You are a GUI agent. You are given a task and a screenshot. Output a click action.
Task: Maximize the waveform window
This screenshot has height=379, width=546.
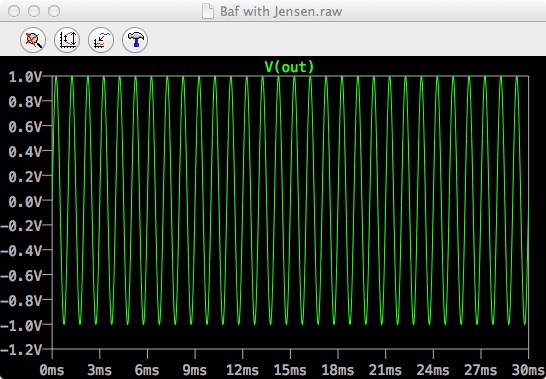point(54,11)
